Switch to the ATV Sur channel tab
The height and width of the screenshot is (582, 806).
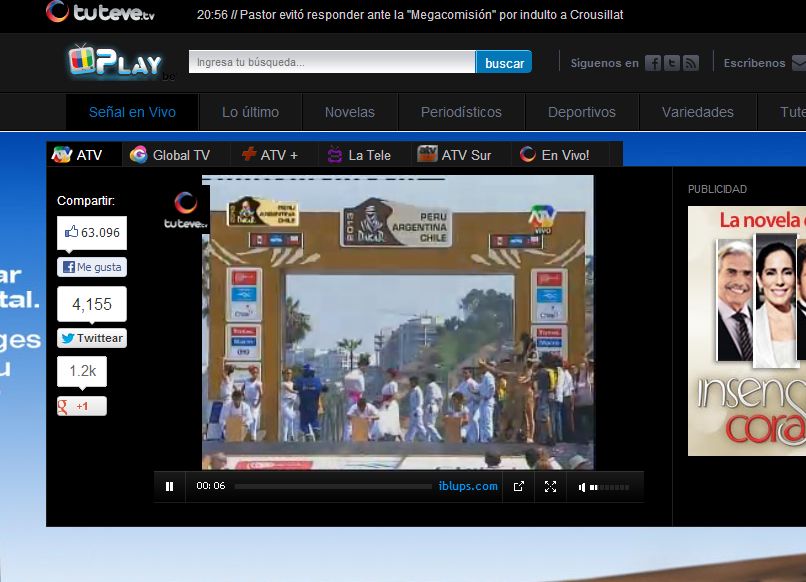[455, 155]
